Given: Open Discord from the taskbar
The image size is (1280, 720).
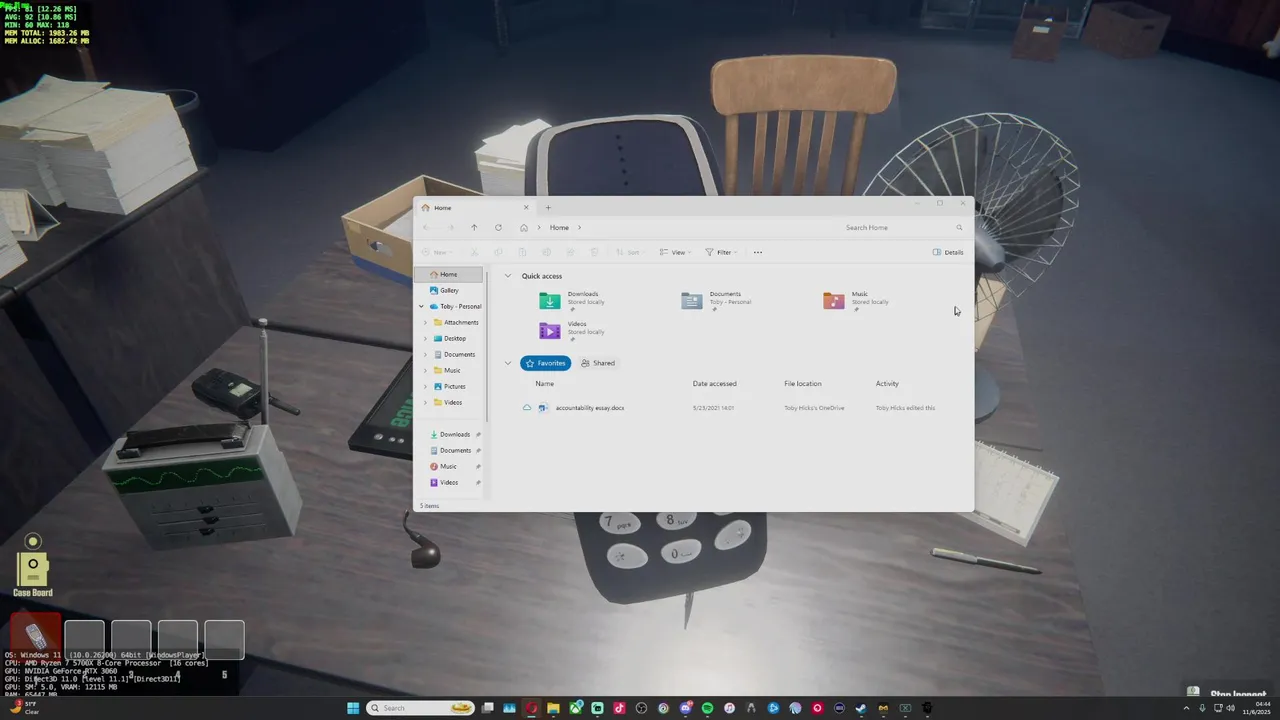Looking at the screenshot, I should click(685, 708).
